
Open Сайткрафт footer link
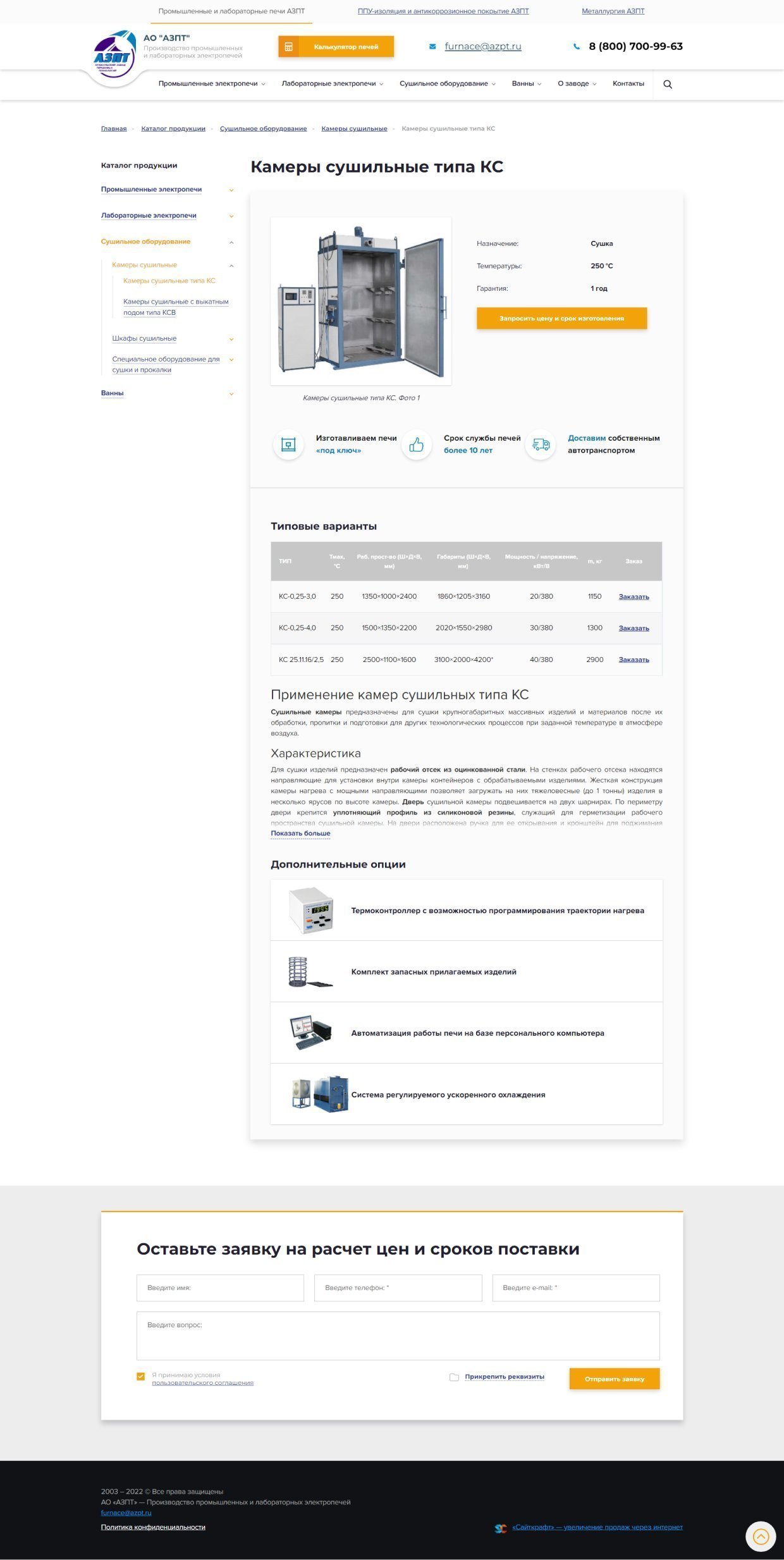(x=597, y=1527)
